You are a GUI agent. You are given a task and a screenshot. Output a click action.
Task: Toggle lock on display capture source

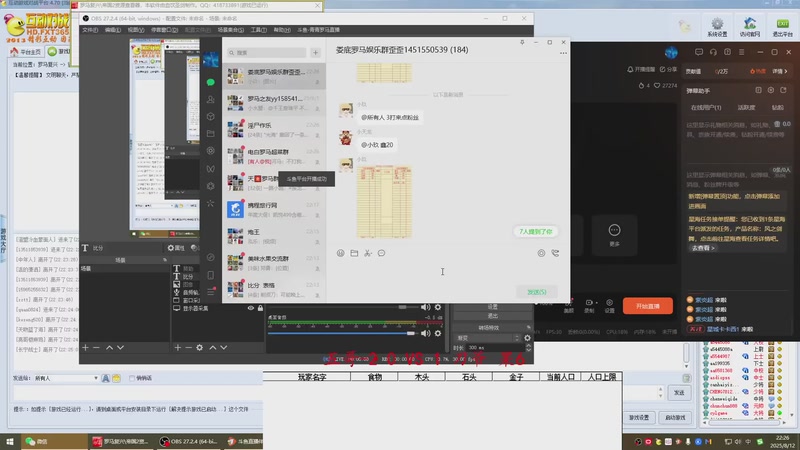[260, 308]
